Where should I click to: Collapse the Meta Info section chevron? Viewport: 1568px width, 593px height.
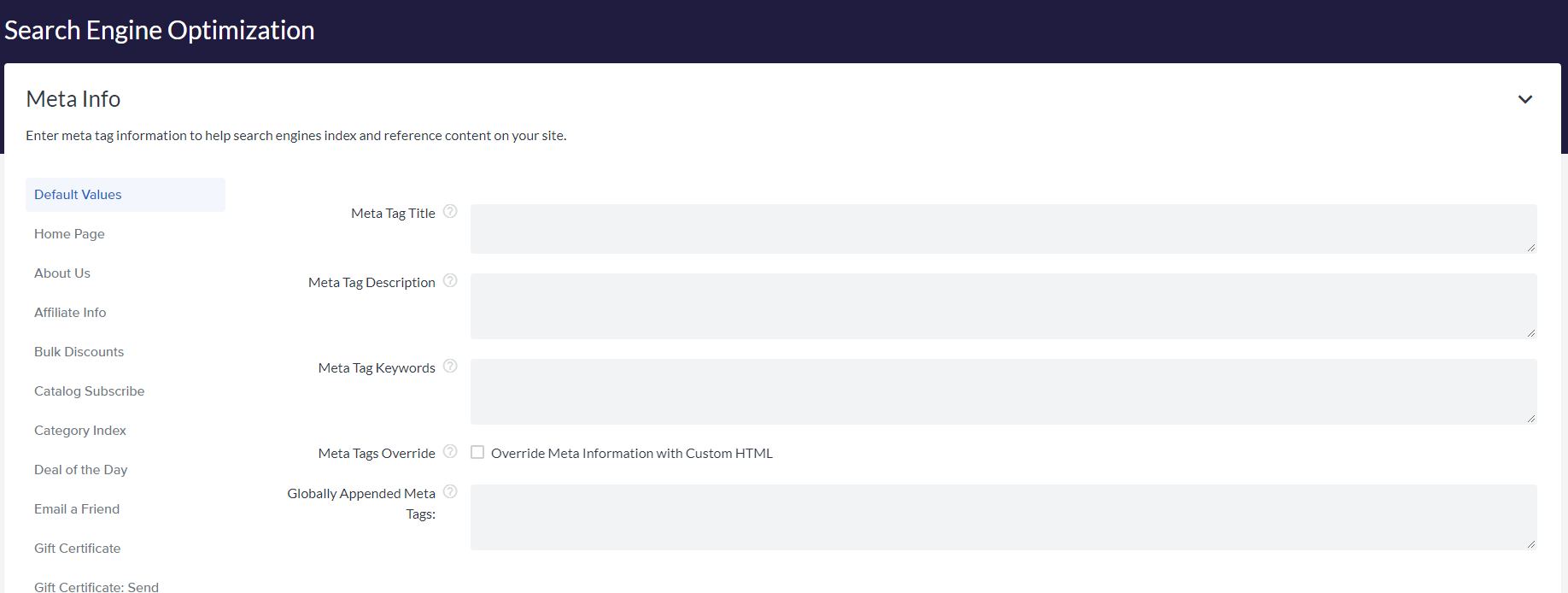tap(1524, 100)
